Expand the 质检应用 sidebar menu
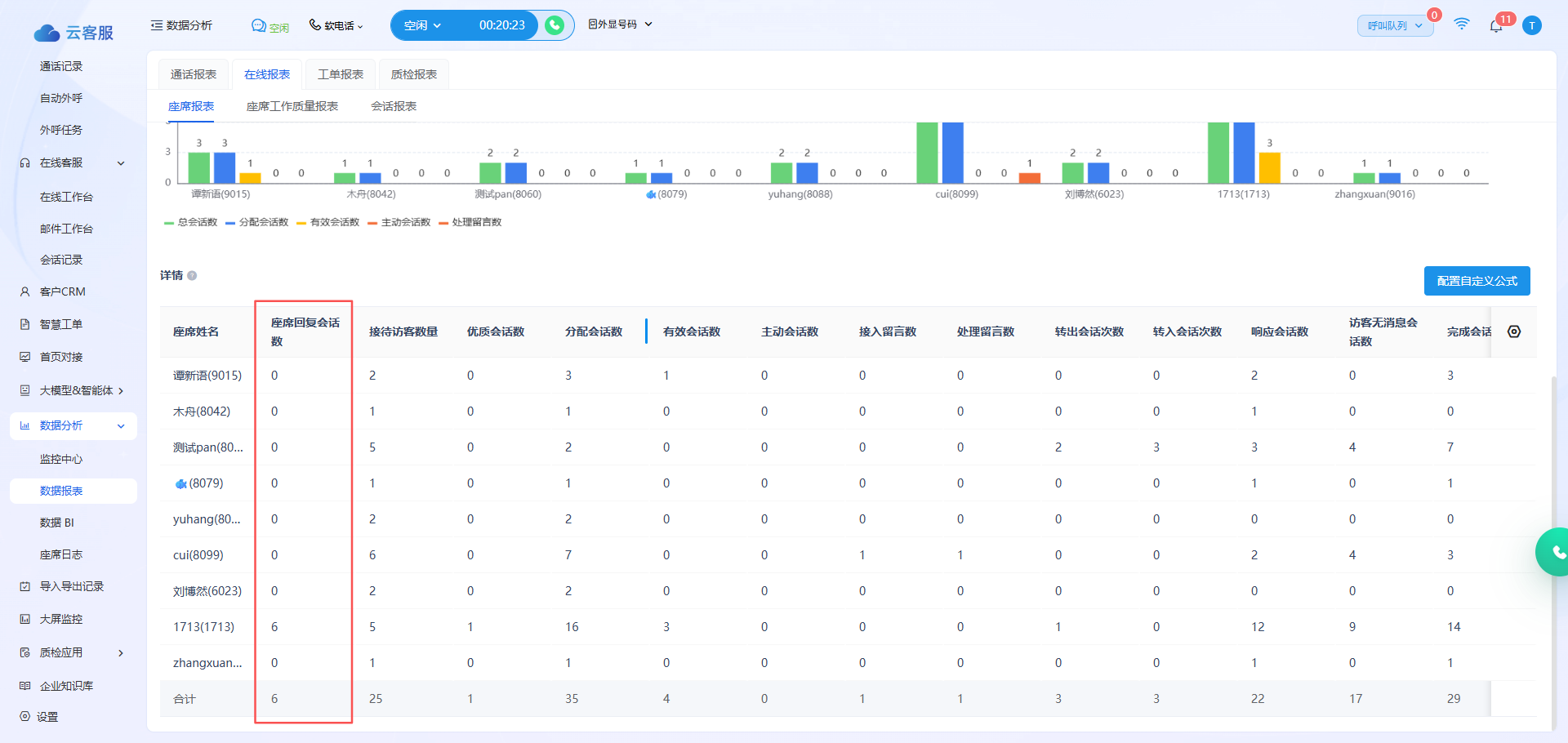The height and width of the screenshot is (743, 1568). tap(72, 652)
